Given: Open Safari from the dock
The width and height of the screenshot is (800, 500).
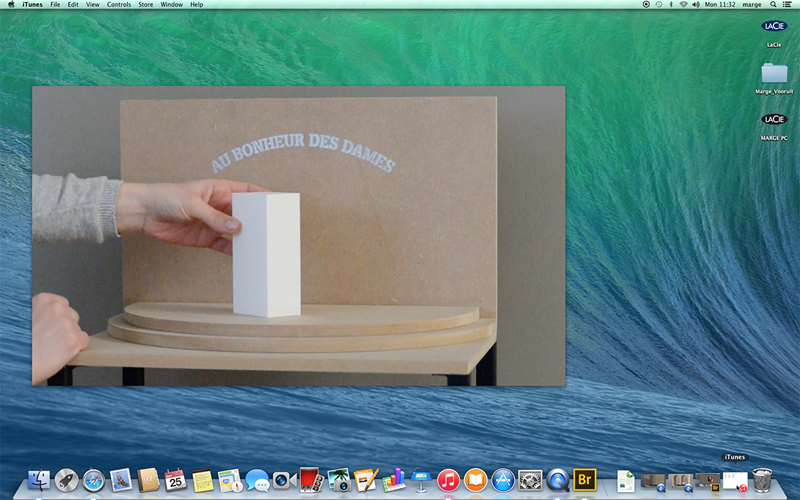Looking at the screenshot, I should (x=94, y=480).
